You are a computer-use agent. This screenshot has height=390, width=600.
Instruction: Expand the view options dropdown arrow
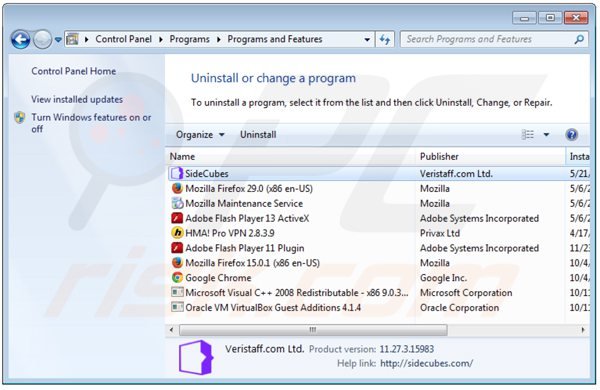pyautogui.click(x=546, y=134)
